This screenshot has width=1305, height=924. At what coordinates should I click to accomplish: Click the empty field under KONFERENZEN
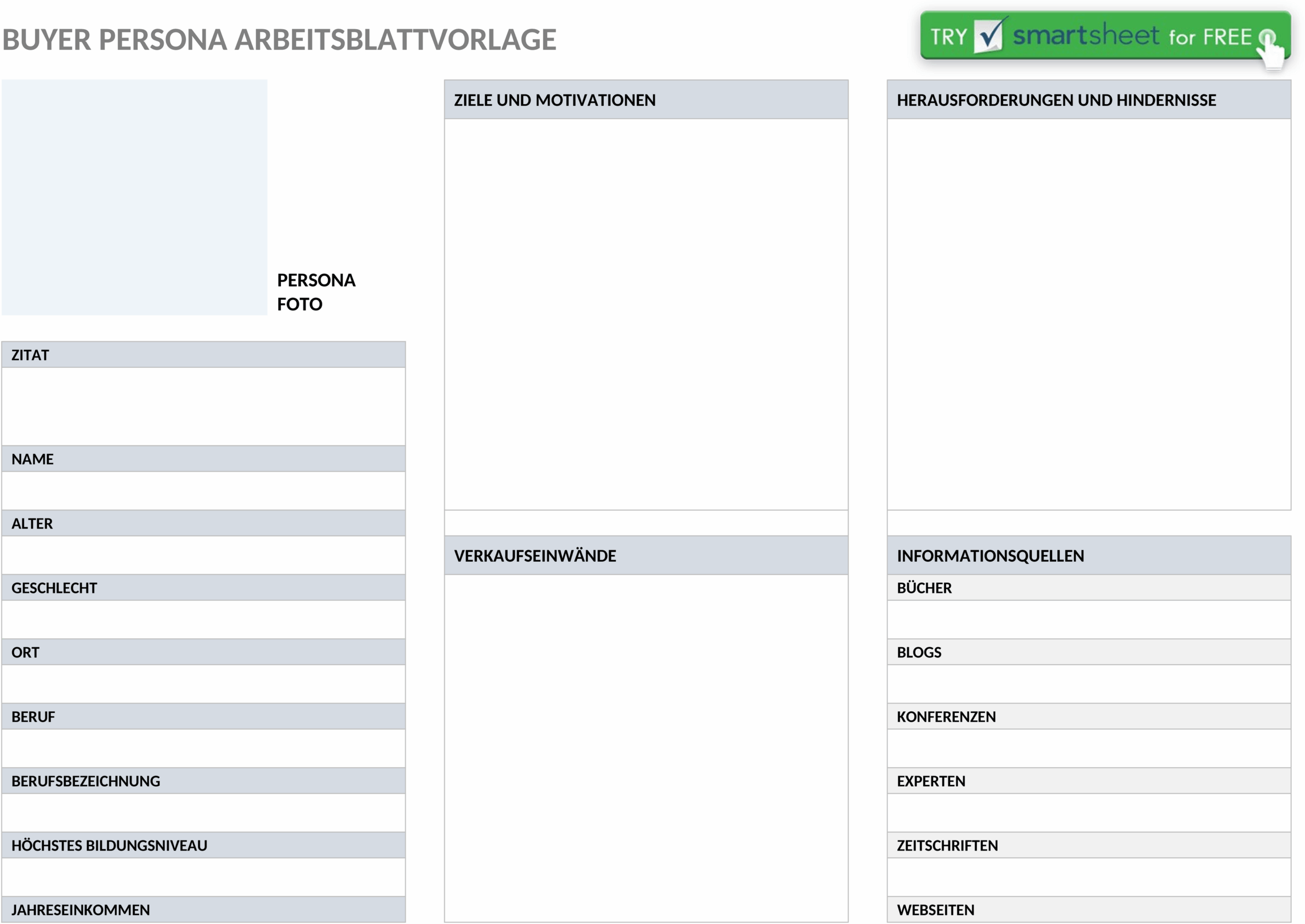pyautogui.click(x=1089, y=748)
